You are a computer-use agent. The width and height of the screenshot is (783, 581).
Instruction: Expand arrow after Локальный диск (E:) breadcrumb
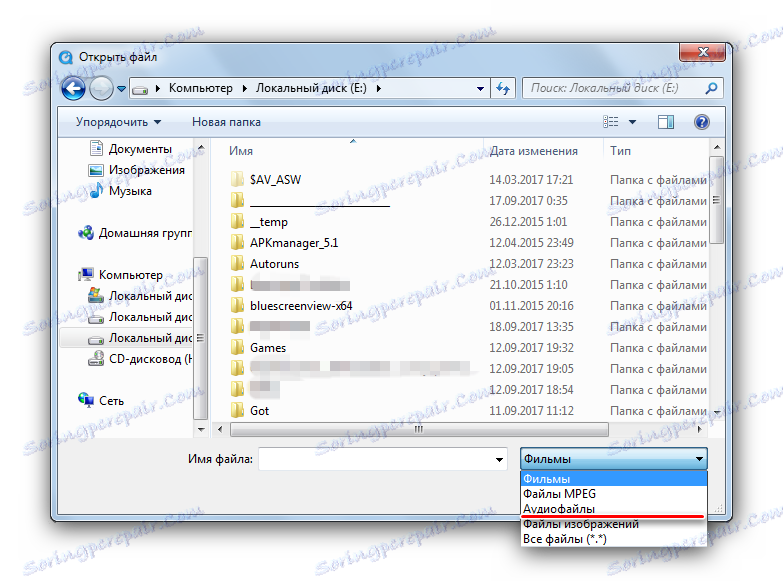tap(379, 88)
